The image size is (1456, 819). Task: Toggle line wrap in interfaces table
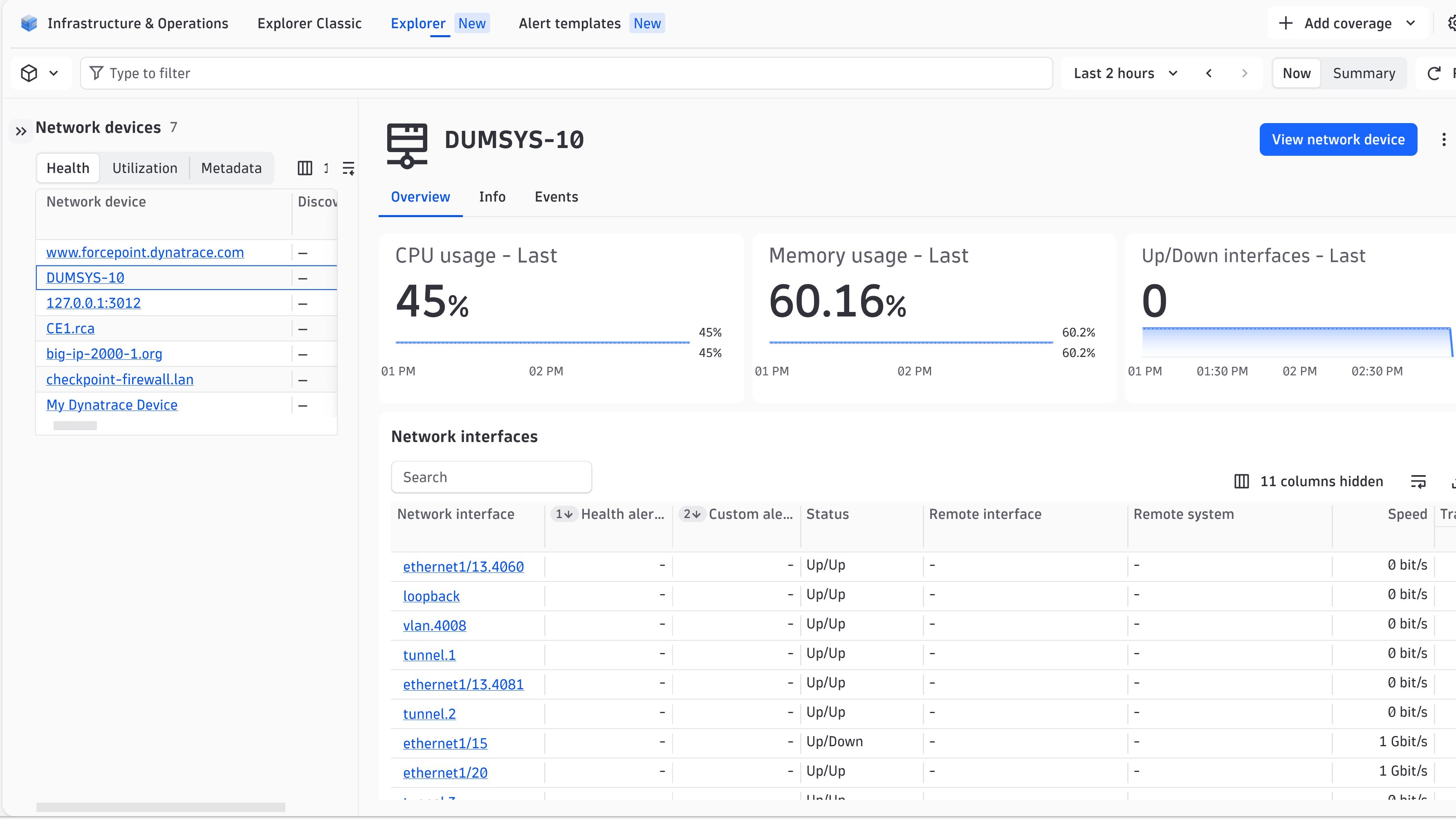pos(1418,481)
